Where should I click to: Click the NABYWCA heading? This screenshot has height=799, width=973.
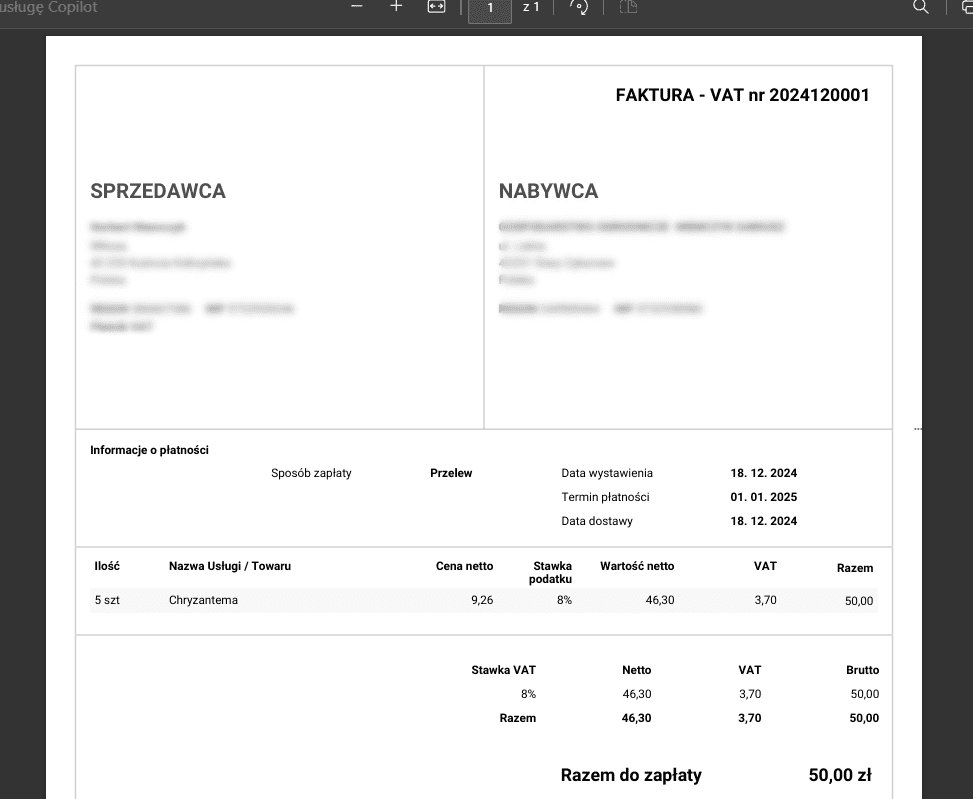point(548,191)
